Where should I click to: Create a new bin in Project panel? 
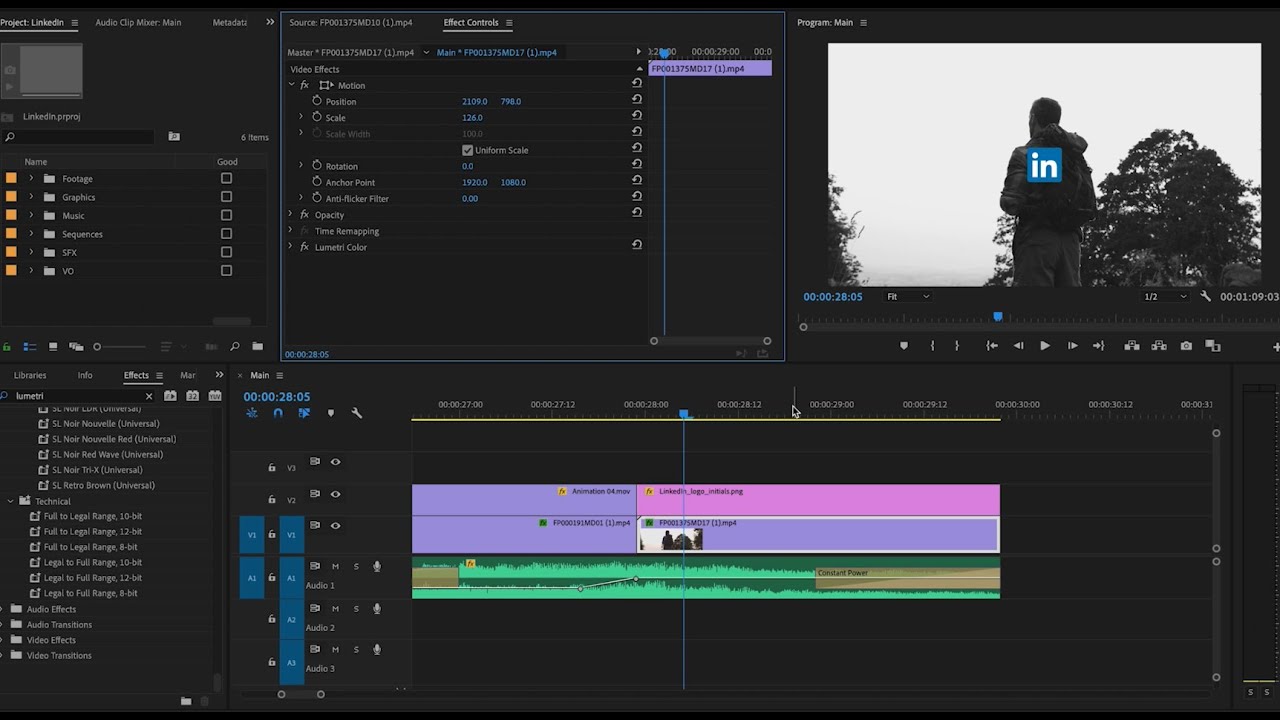point(257,347)
